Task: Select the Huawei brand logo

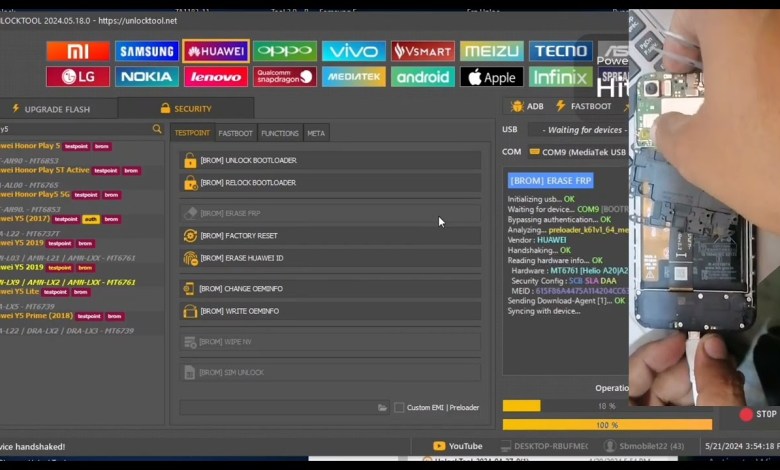Action: (216, 51)
